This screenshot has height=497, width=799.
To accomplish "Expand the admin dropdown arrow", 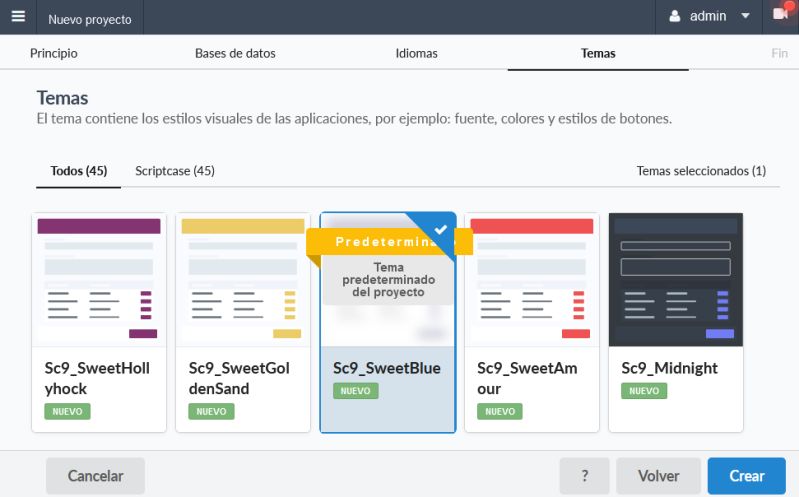I will click(745, 16).
